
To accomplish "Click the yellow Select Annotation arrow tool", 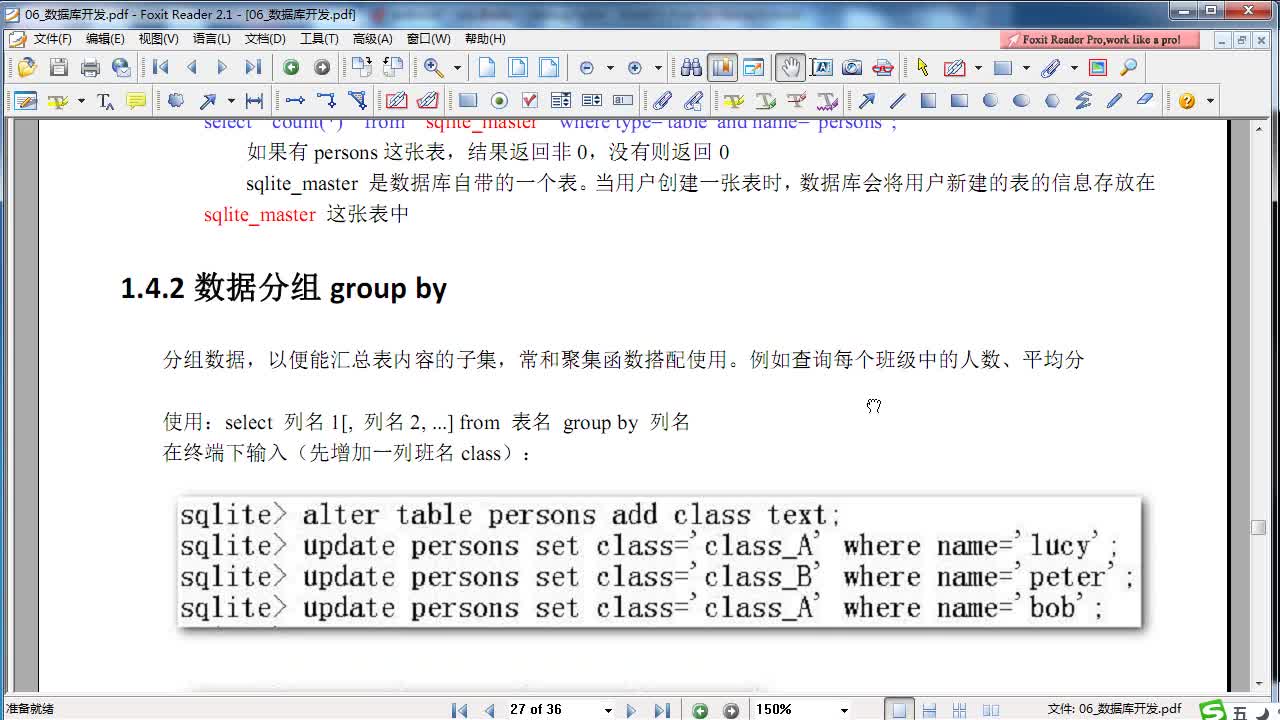I will (922, 67).
